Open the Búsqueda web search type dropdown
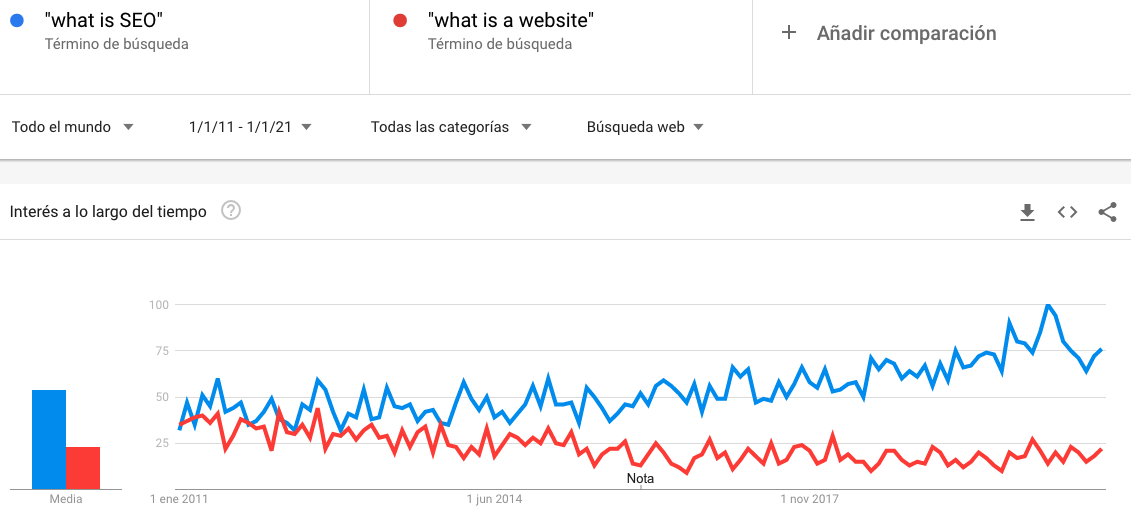1131x514 pixels. (645, 127)
